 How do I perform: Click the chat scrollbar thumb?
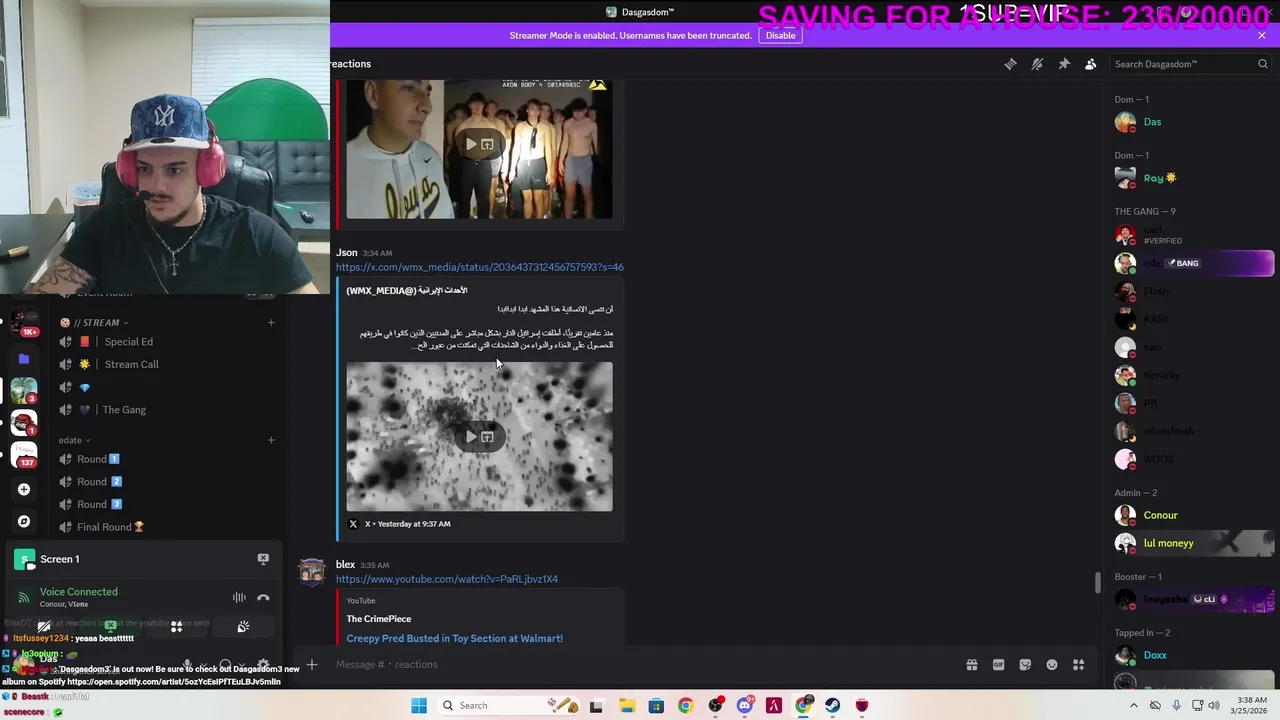point(1097,582)
